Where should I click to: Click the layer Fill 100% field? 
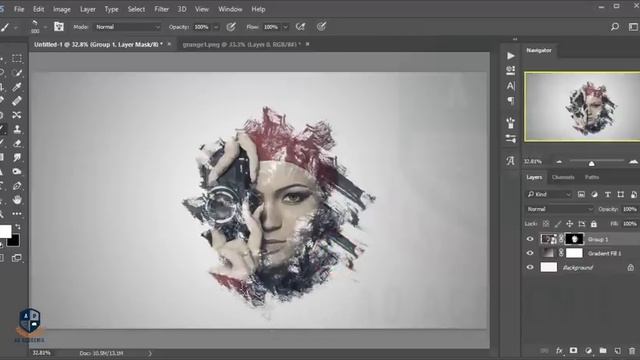tap(630, 224)
